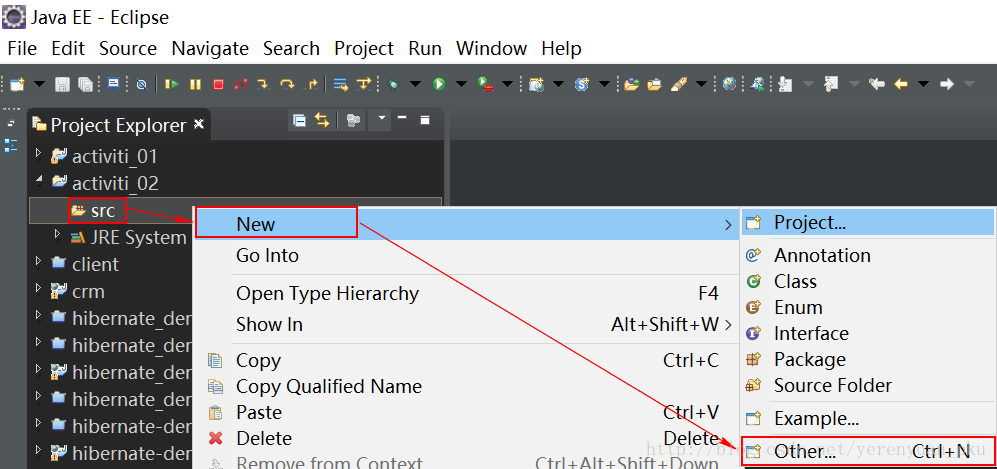Click the blue console monitor toolbar icon
This screenshot has height=469, width=997.
114,84
